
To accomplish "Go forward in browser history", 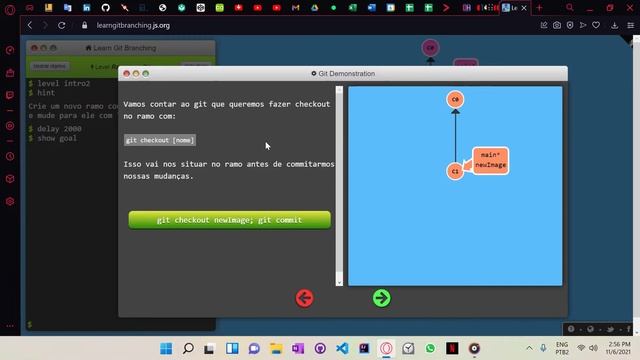I will click(x=45, y=25).
